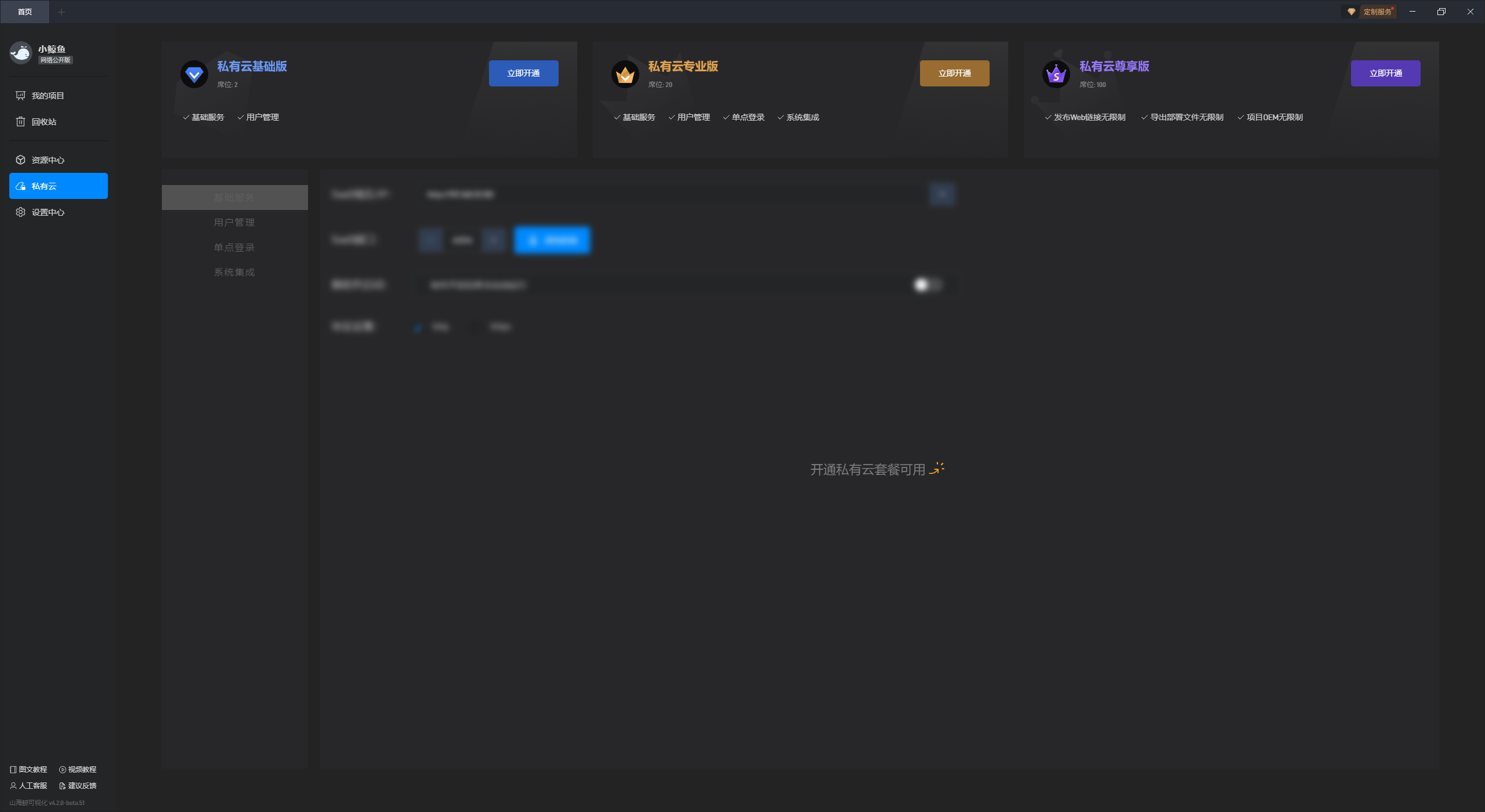Open 资源中心 cube icon in sidebar
Screen dimensions: 1485x812
pos(21,160)
